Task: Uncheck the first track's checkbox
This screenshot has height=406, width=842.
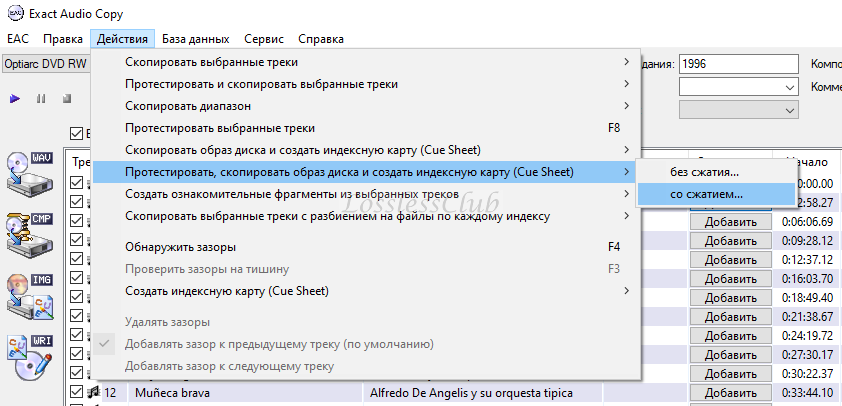Action: coord(77,183)
